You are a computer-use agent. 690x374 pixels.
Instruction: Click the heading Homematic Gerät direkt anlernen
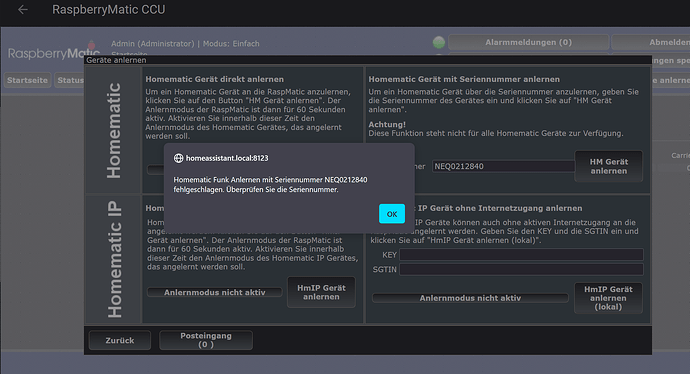[x=215, y=79]
